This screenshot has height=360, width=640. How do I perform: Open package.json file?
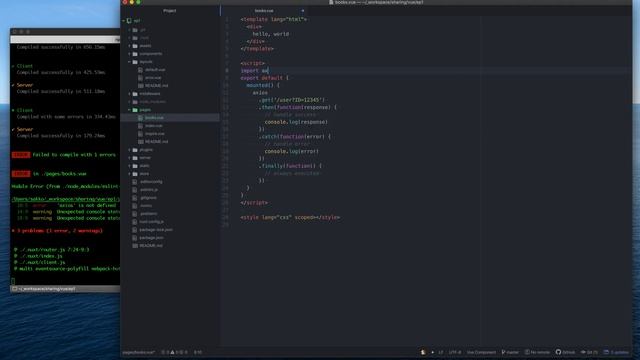coord(151,238)
